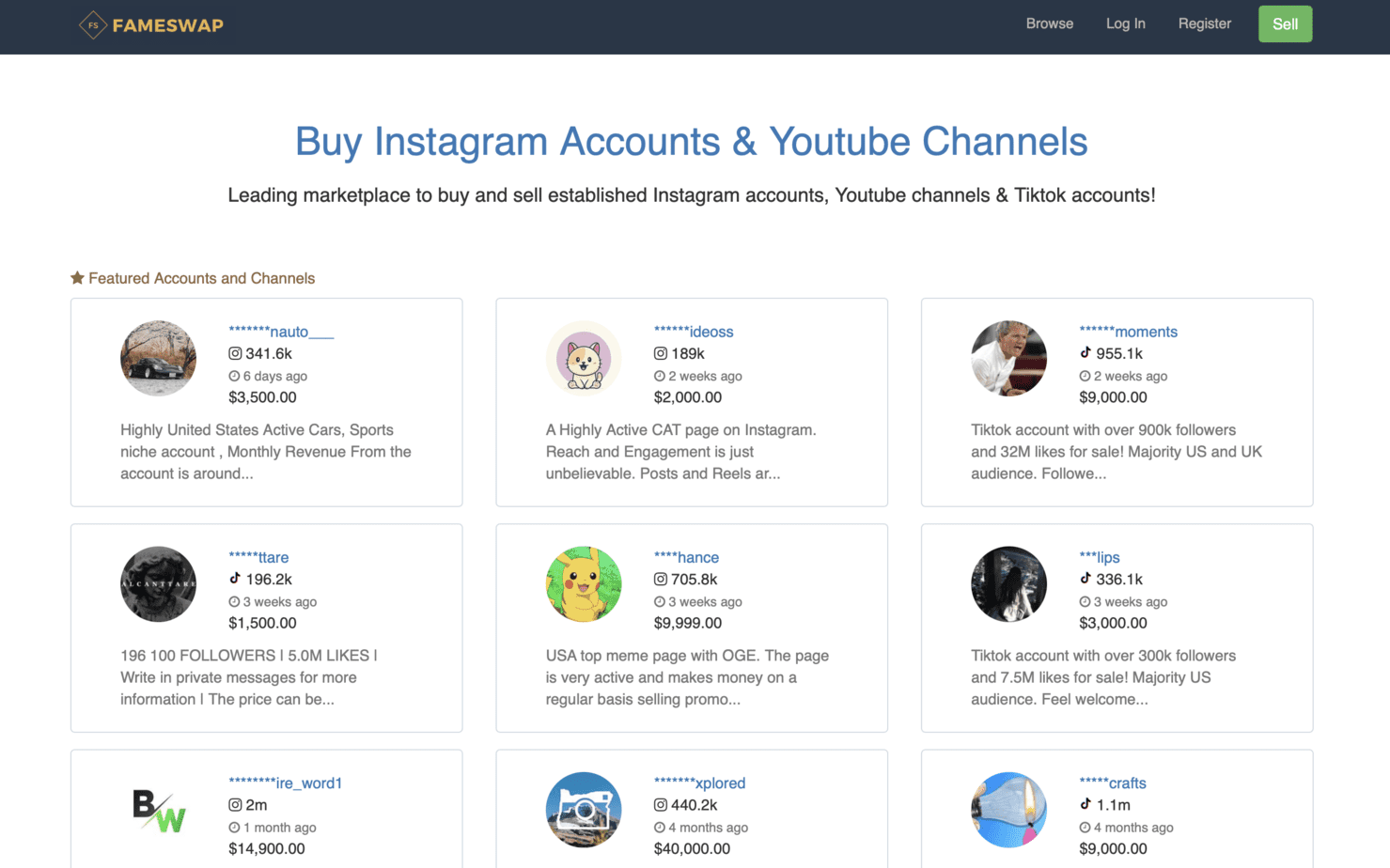View the ire_word1 account listing
Viewport: 1390px width, 868px height.
coord(285,783)
